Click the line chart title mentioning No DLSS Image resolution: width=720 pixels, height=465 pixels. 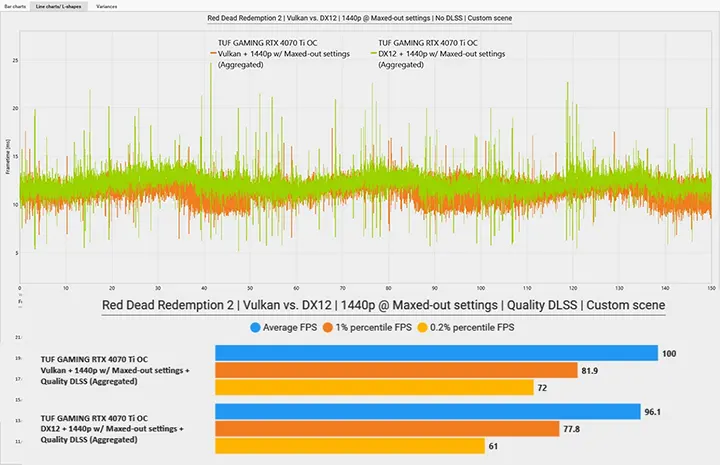(360, 18)
